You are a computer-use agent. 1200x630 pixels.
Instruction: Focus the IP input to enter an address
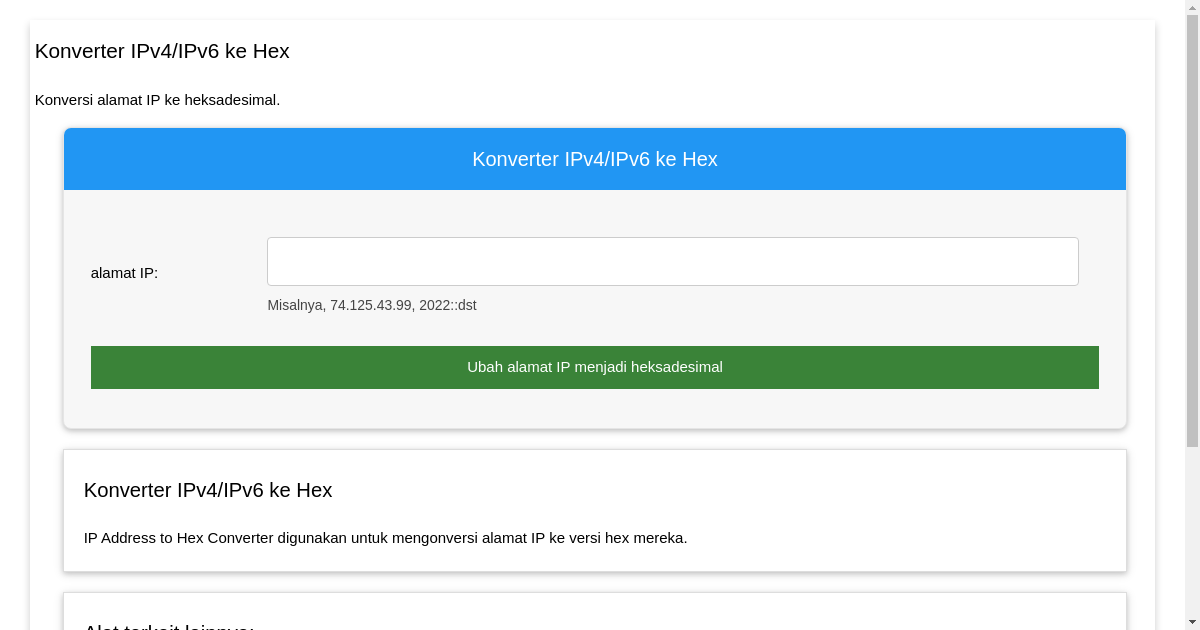point(672,261)
